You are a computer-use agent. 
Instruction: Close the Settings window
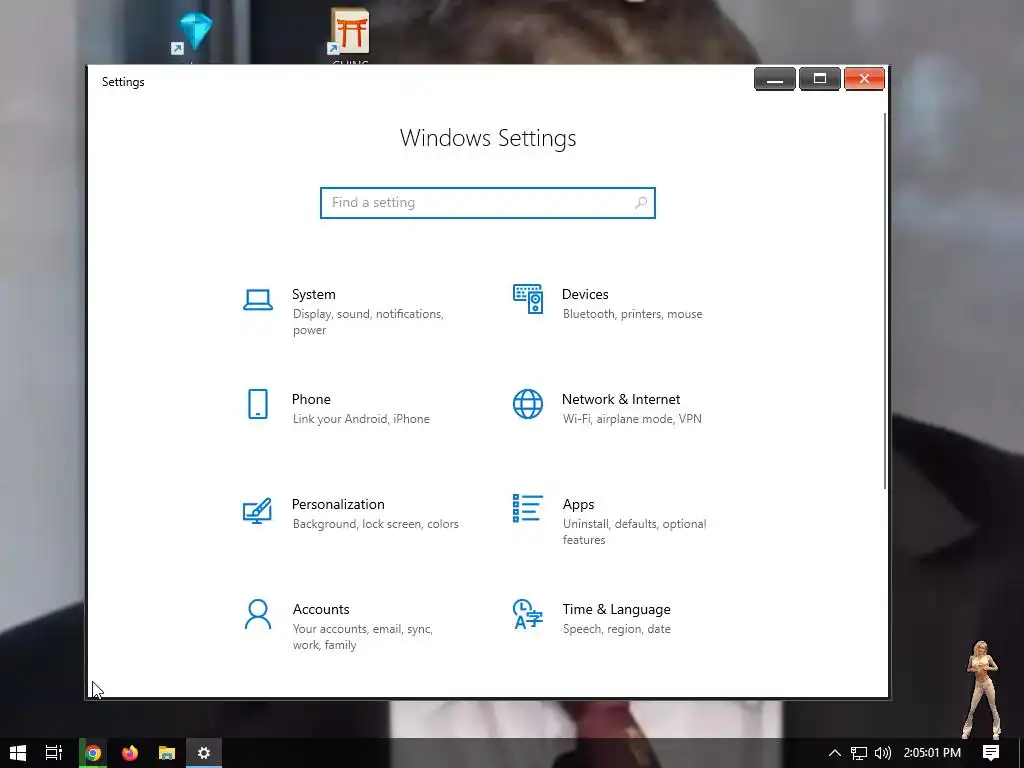point(864,79)
